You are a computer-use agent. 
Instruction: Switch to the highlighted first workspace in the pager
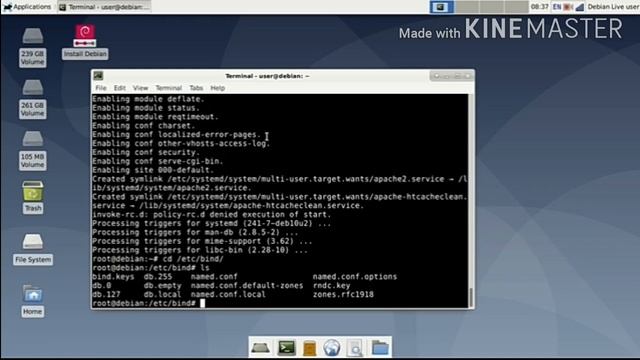point(442,7)
